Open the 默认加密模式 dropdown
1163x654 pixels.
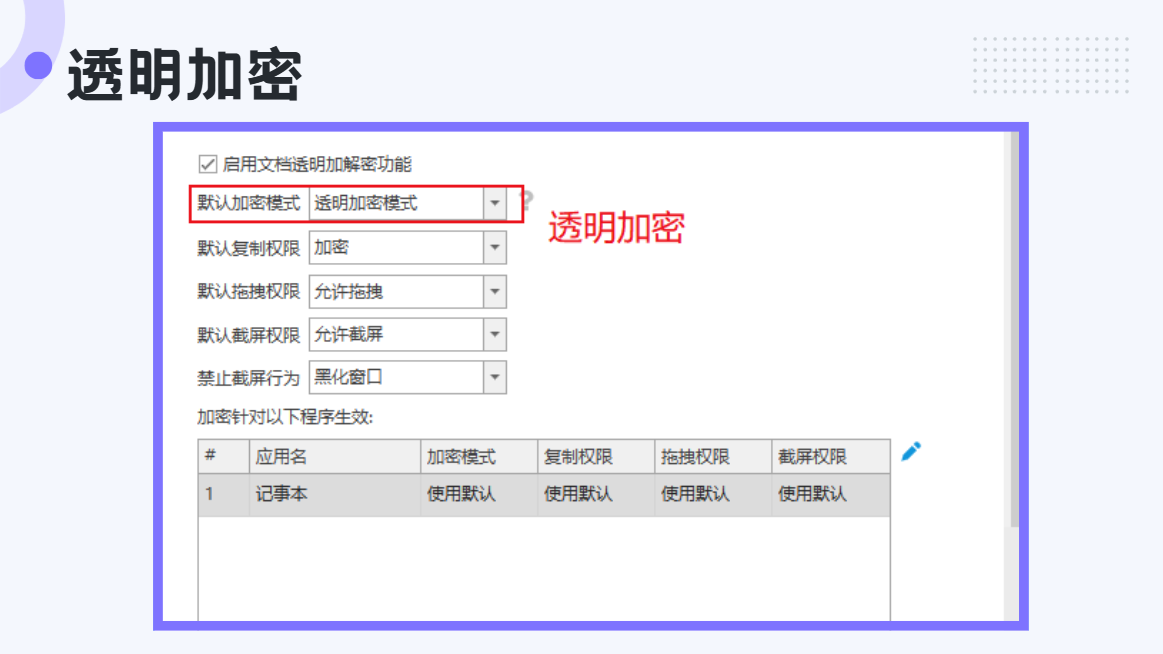[x=407, y=203]
